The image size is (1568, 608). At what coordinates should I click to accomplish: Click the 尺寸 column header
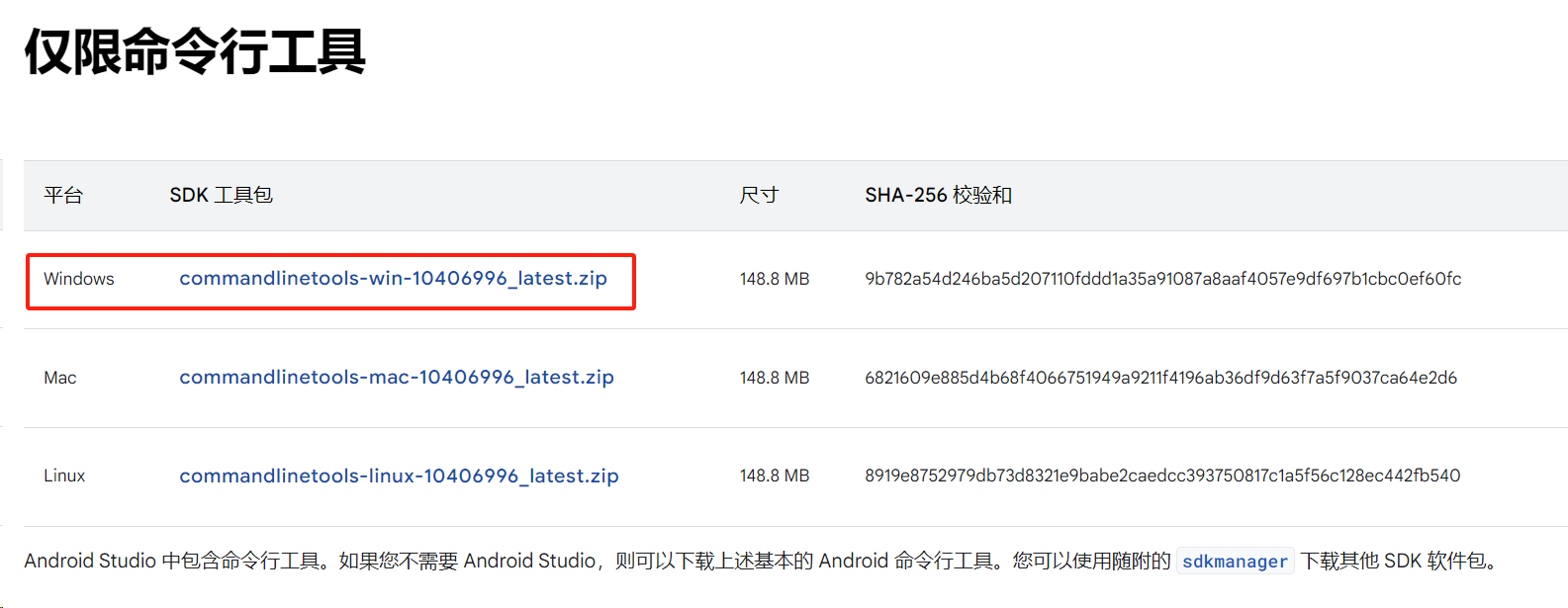(x=759, y=196)
